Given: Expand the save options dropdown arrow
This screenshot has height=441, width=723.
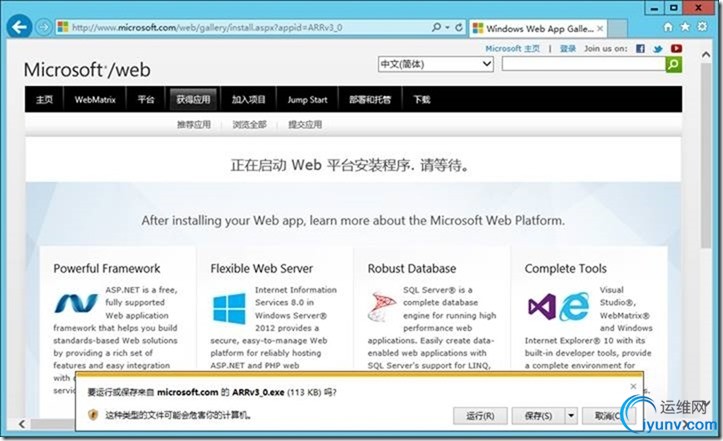Looking at the screenshot, I should click(571, 416).
